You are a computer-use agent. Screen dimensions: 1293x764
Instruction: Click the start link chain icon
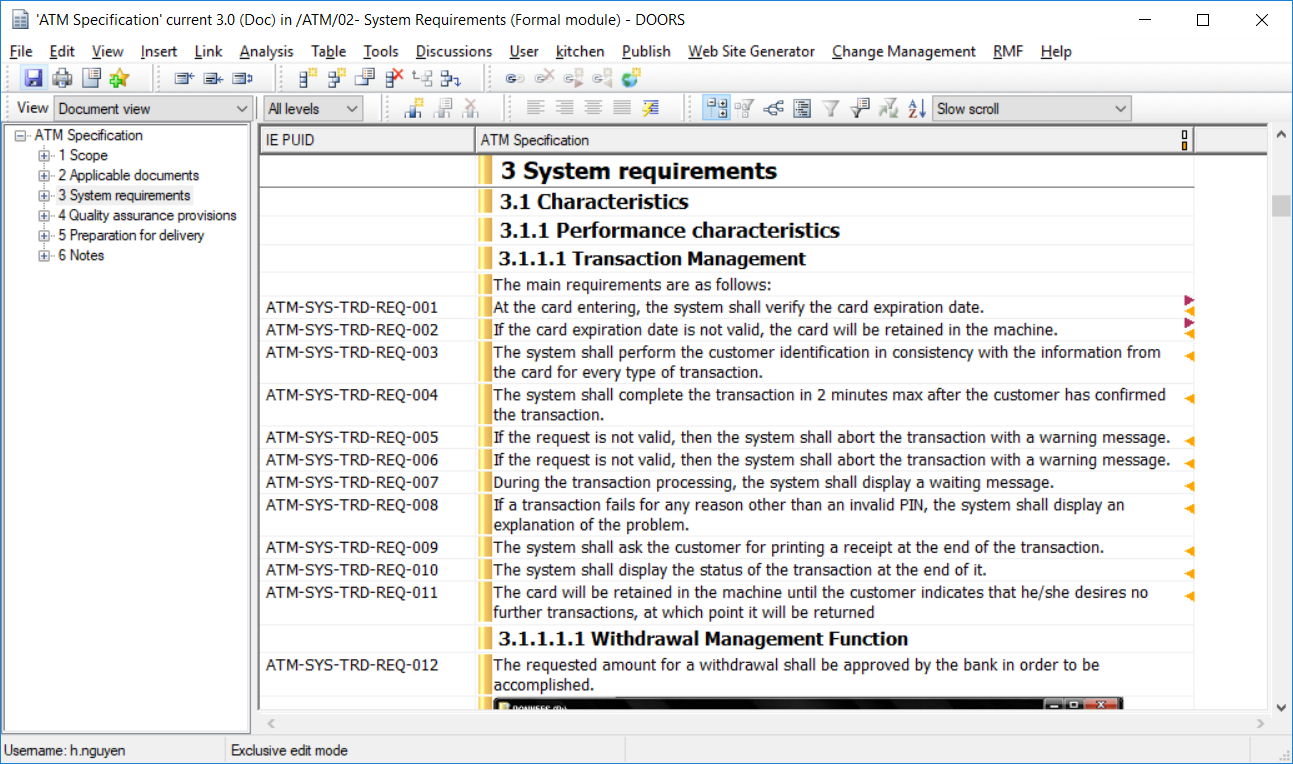[x=515, y=77]
